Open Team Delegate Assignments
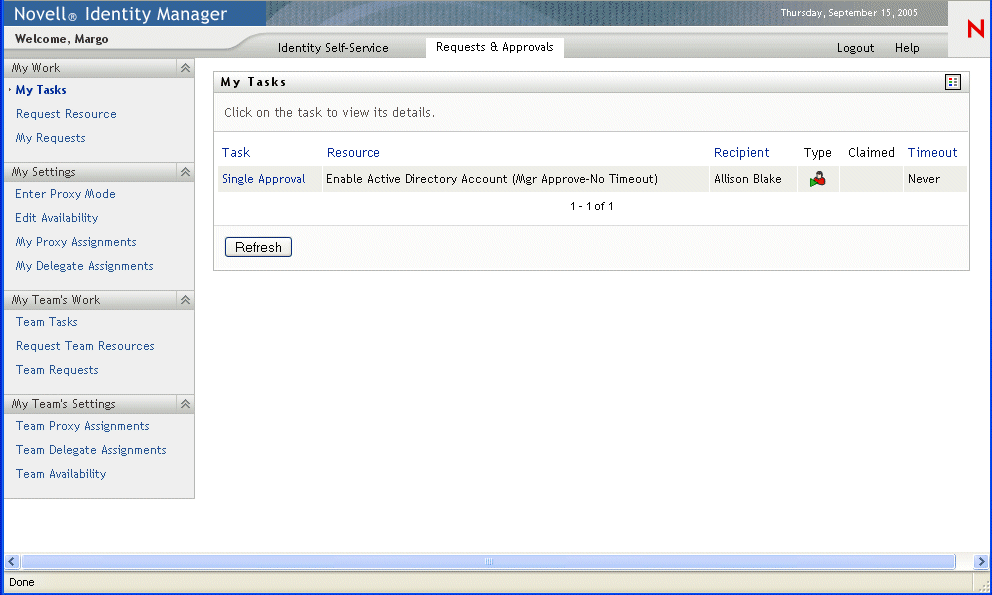The height and width of the screenshot is (595, 992). click(91, 449)
